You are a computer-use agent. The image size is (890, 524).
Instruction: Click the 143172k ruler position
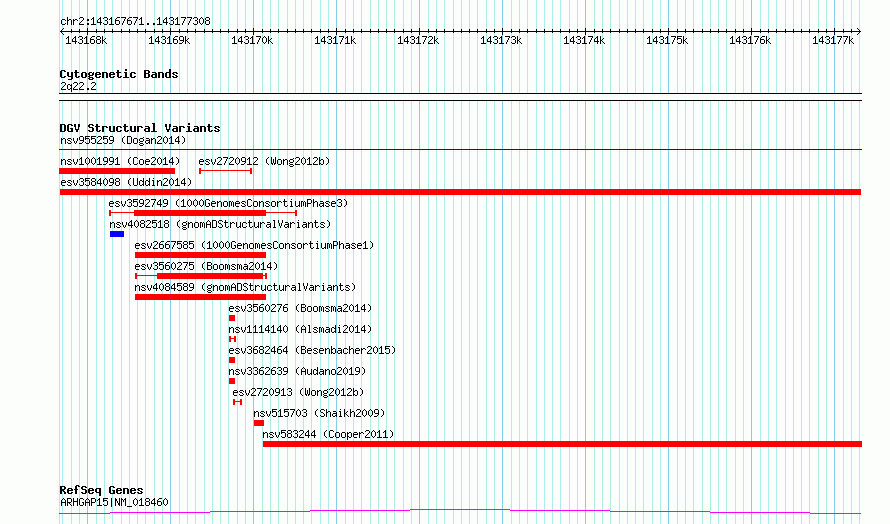pos(418,40)
